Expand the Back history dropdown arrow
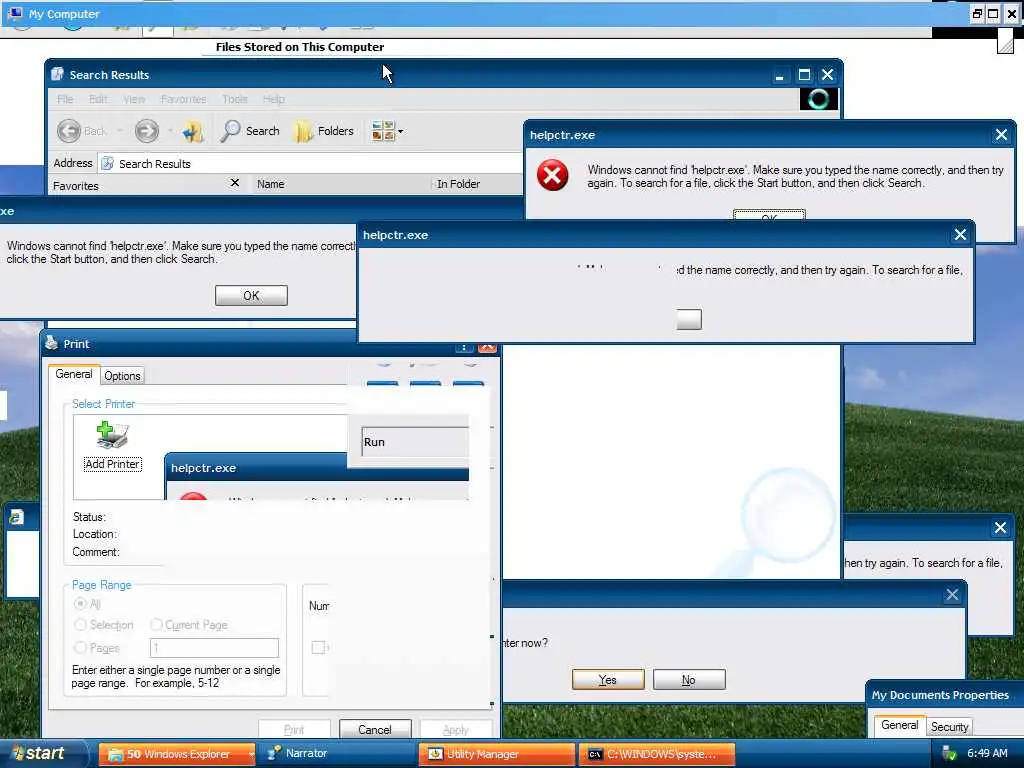Image resolution: width=1024 pixels, height=768 pixels. click(120, 131)
